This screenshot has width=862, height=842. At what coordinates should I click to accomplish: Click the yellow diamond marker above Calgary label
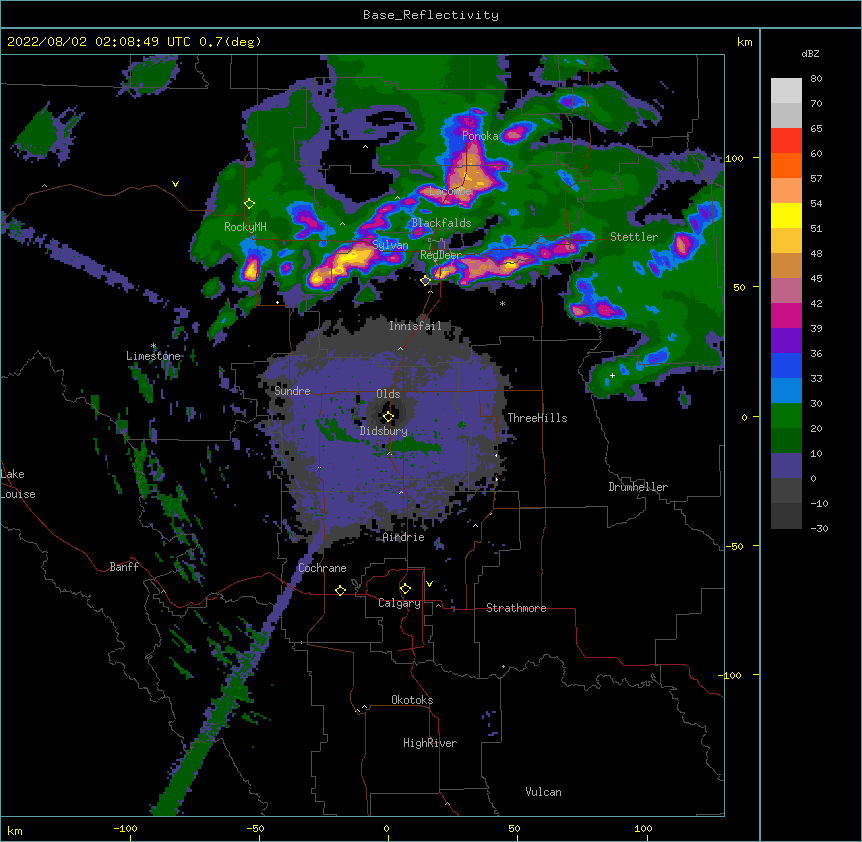pos(405,589)
